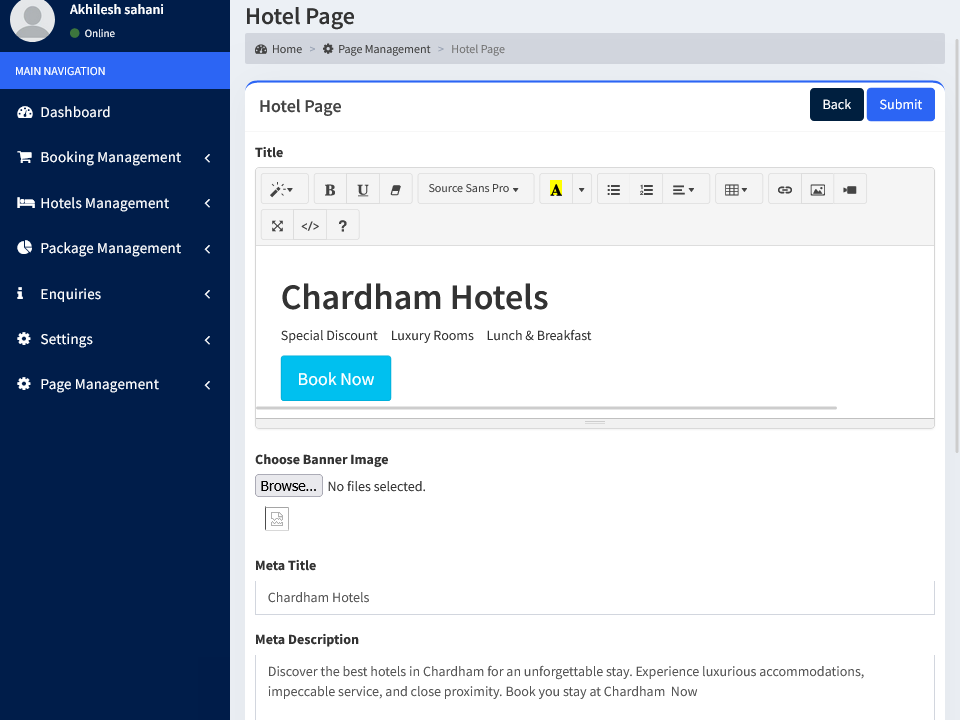This screenshot has width=960, height=720.
Task: Click the Back button
Action: [x=836, y=104]
